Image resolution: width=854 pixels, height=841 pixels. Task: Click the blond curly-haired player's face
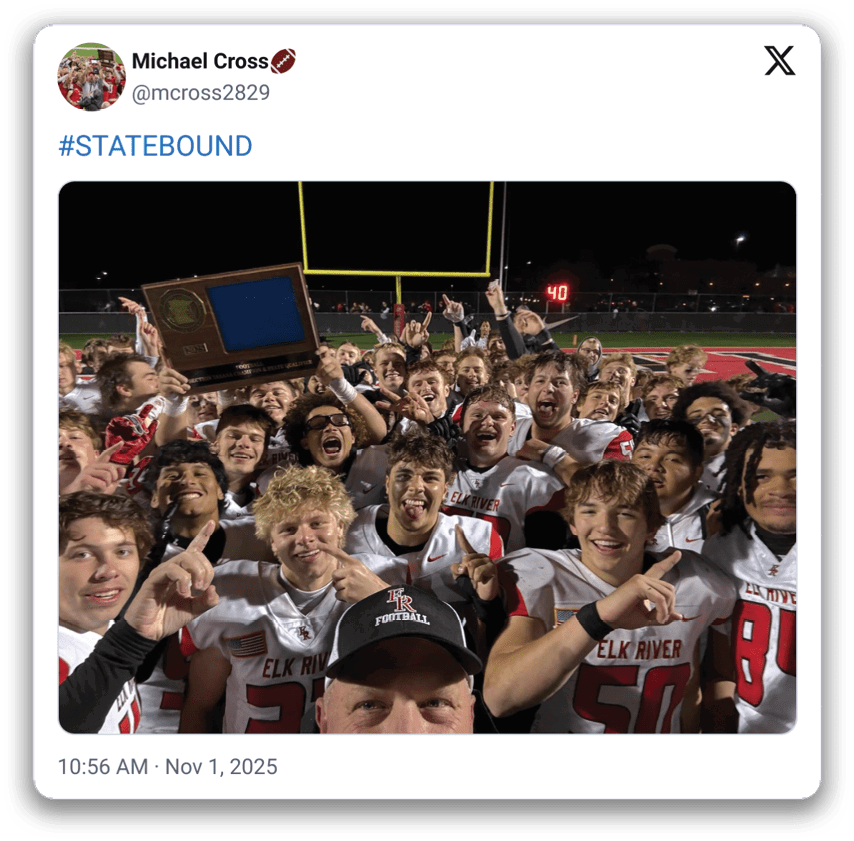coord(305,538)
